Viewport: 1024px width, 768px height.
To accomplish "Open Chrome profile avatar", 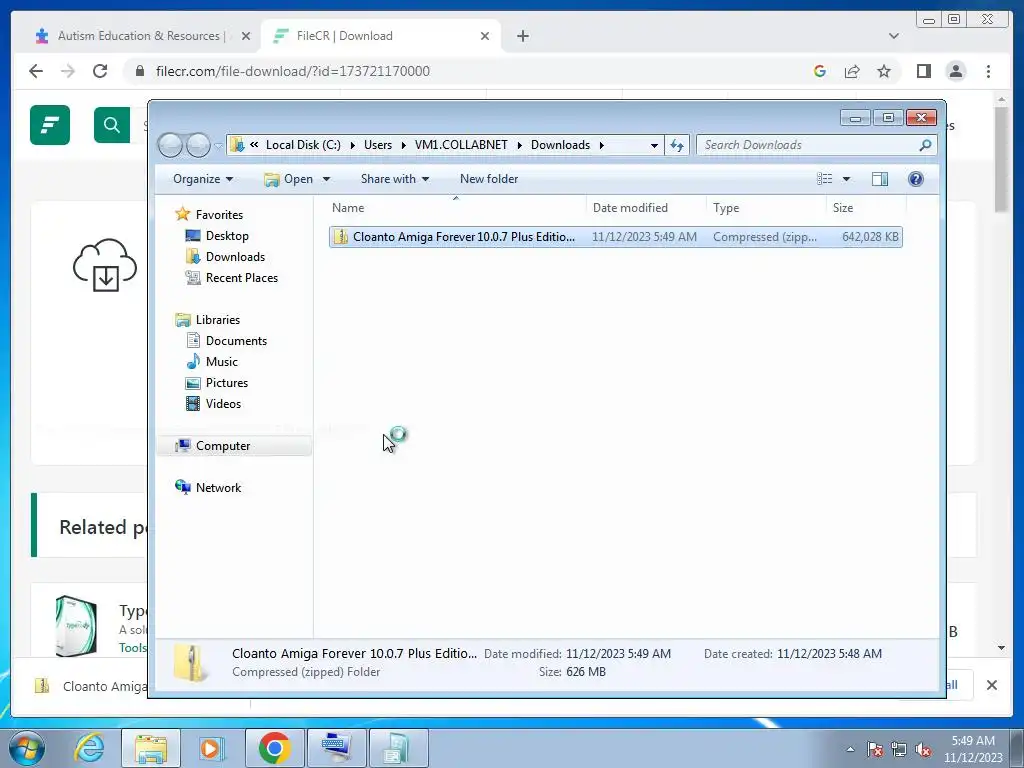I will tap(955, 71).
